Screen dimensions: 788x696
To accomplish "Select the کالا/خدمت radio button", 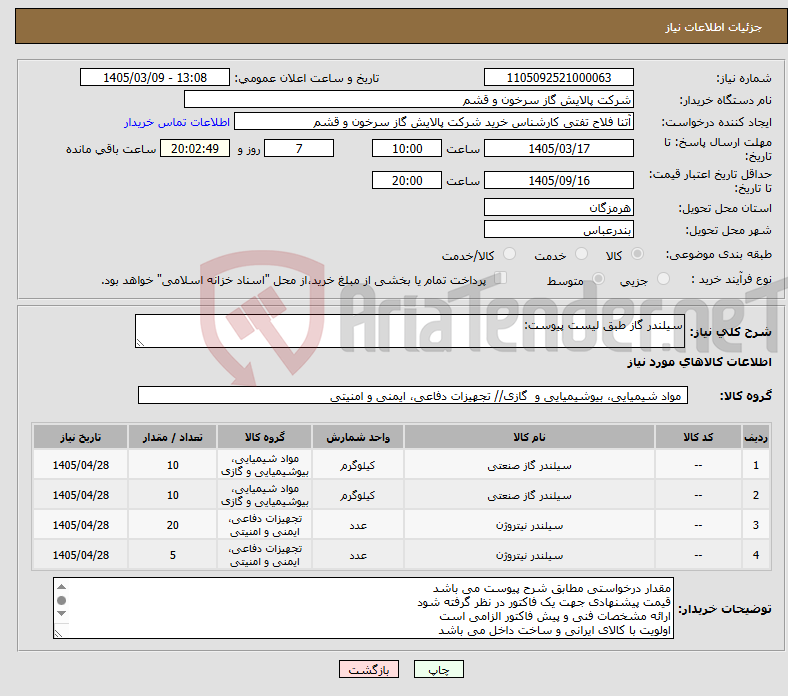I will click(x=510, y=254).
